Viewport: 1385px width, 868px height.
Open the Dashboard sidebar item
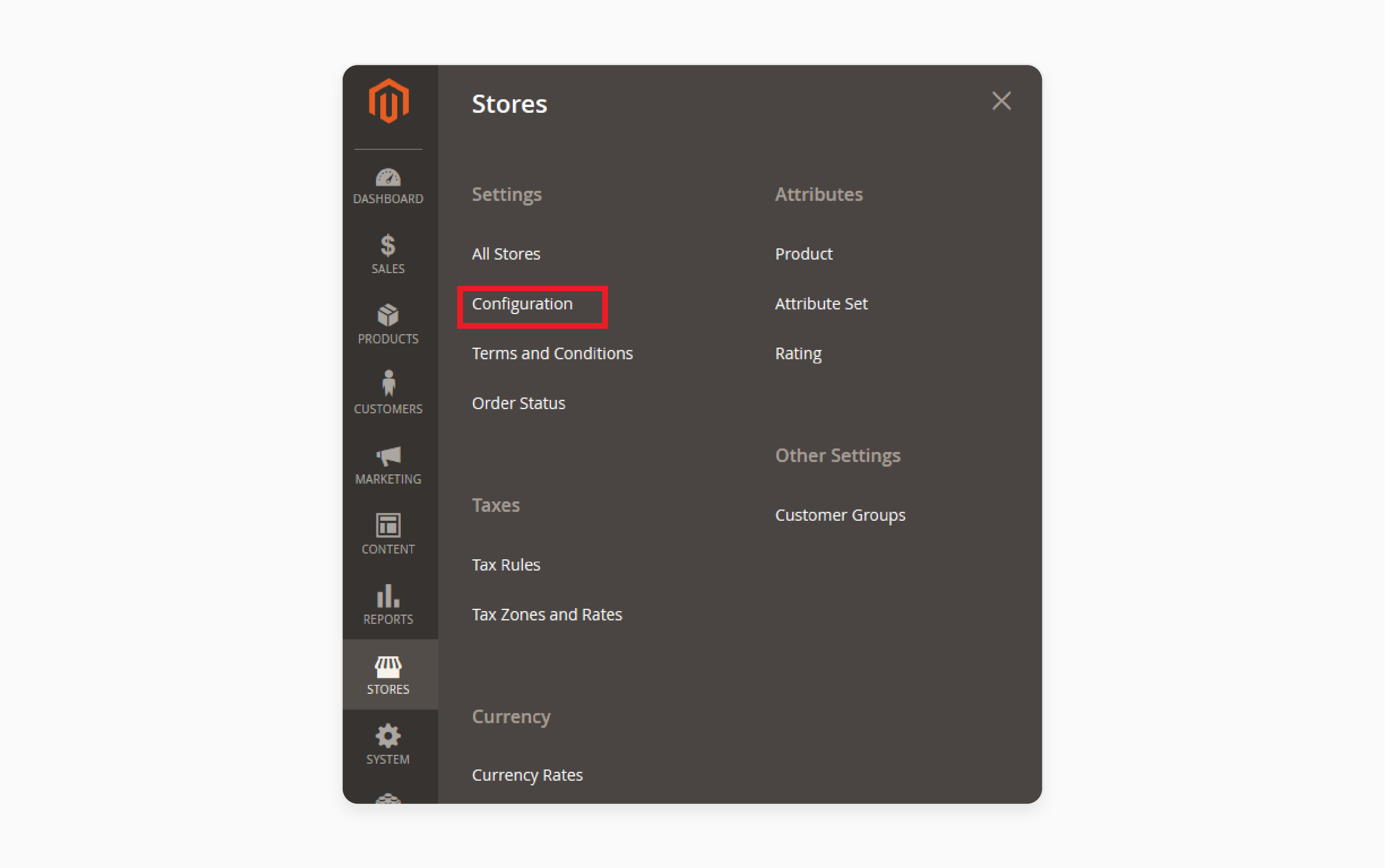point(389,185)
